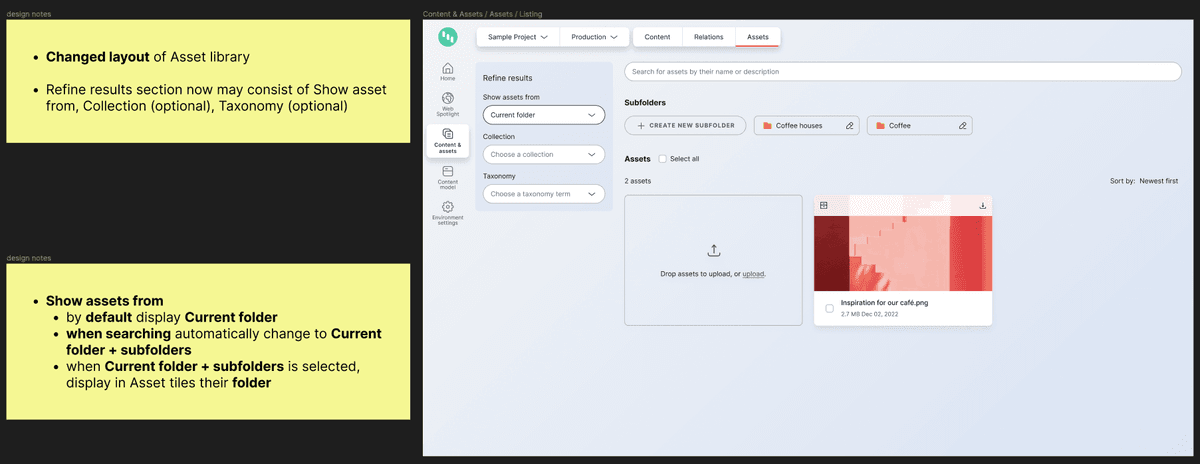Click the download icon on asset tile
Image resolution: width=1200 pixels, height=464 pixels.
click(982, 205)
